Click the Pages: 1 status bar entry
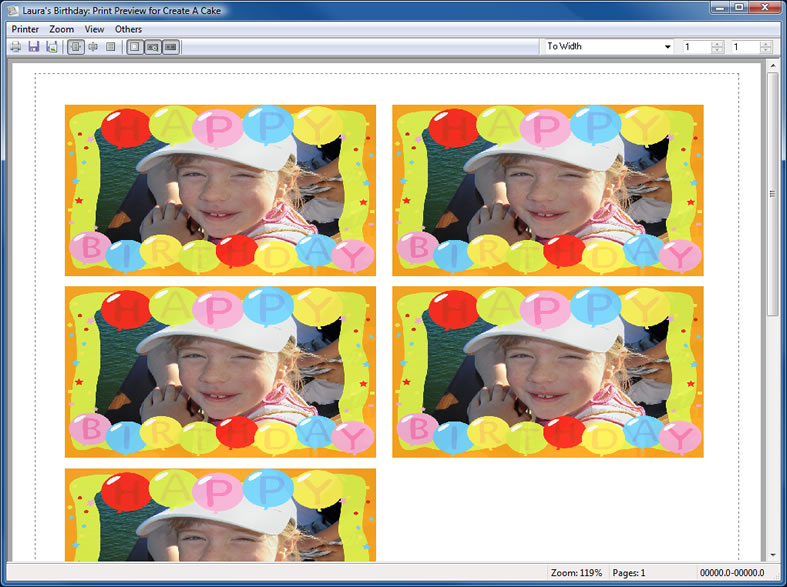The width and height of the screenshot is (787, 587). [x=629, y=573]
